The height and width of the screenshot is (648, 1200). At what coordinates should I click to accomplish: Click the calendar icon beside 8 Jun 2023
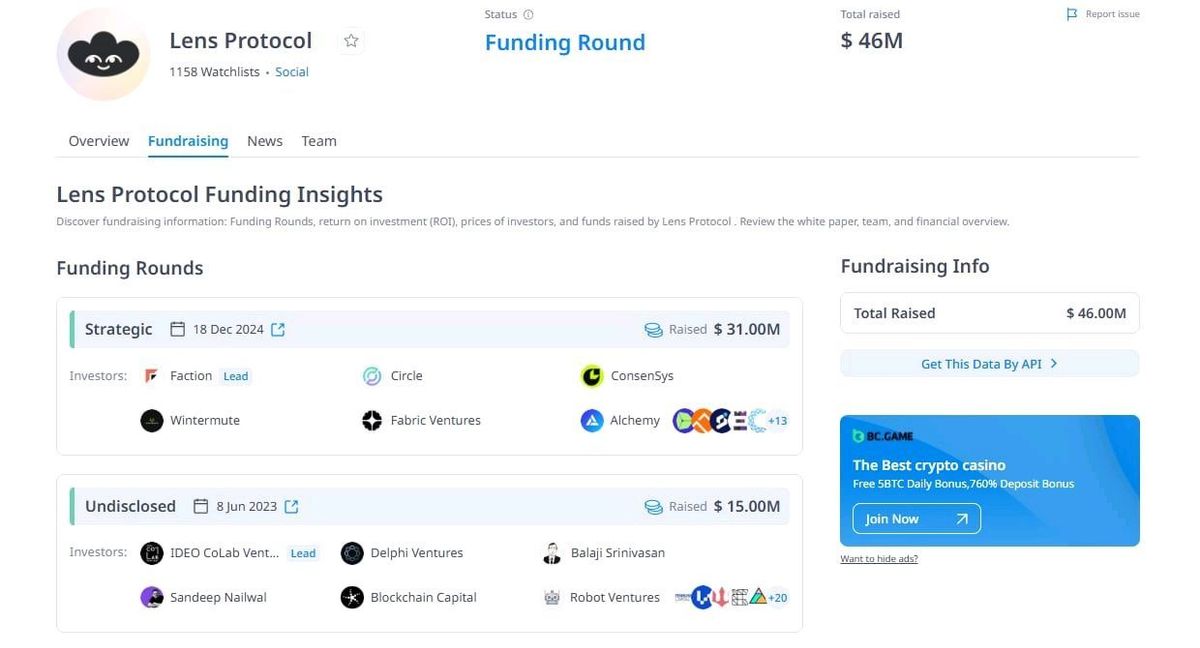tap(201, 506)
